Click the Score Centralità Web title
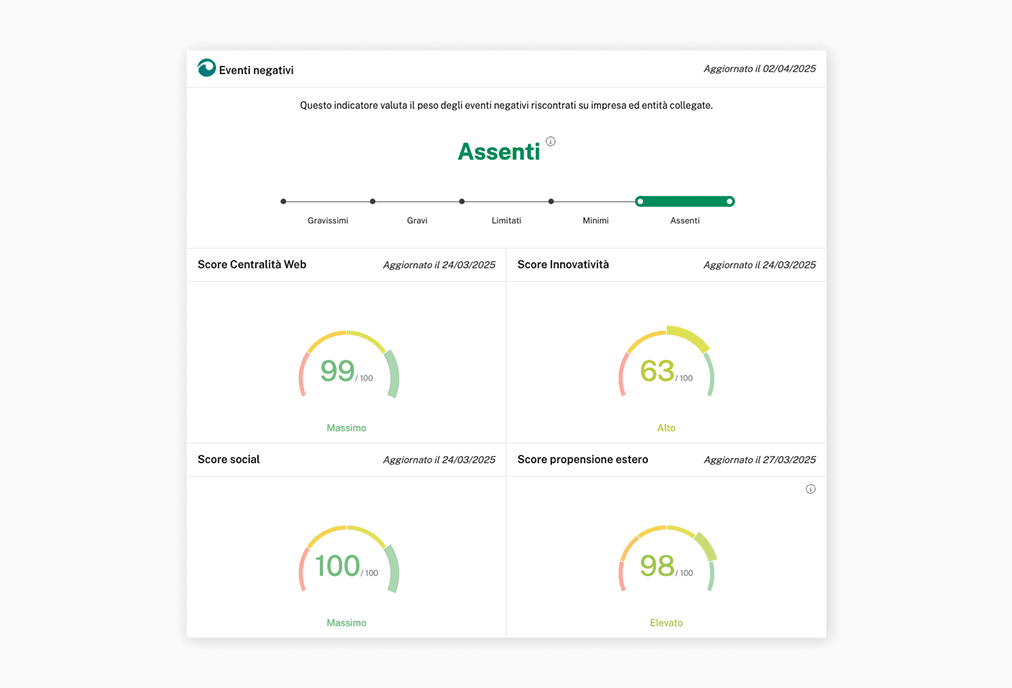1012x688 pixels. pos(252,265)
